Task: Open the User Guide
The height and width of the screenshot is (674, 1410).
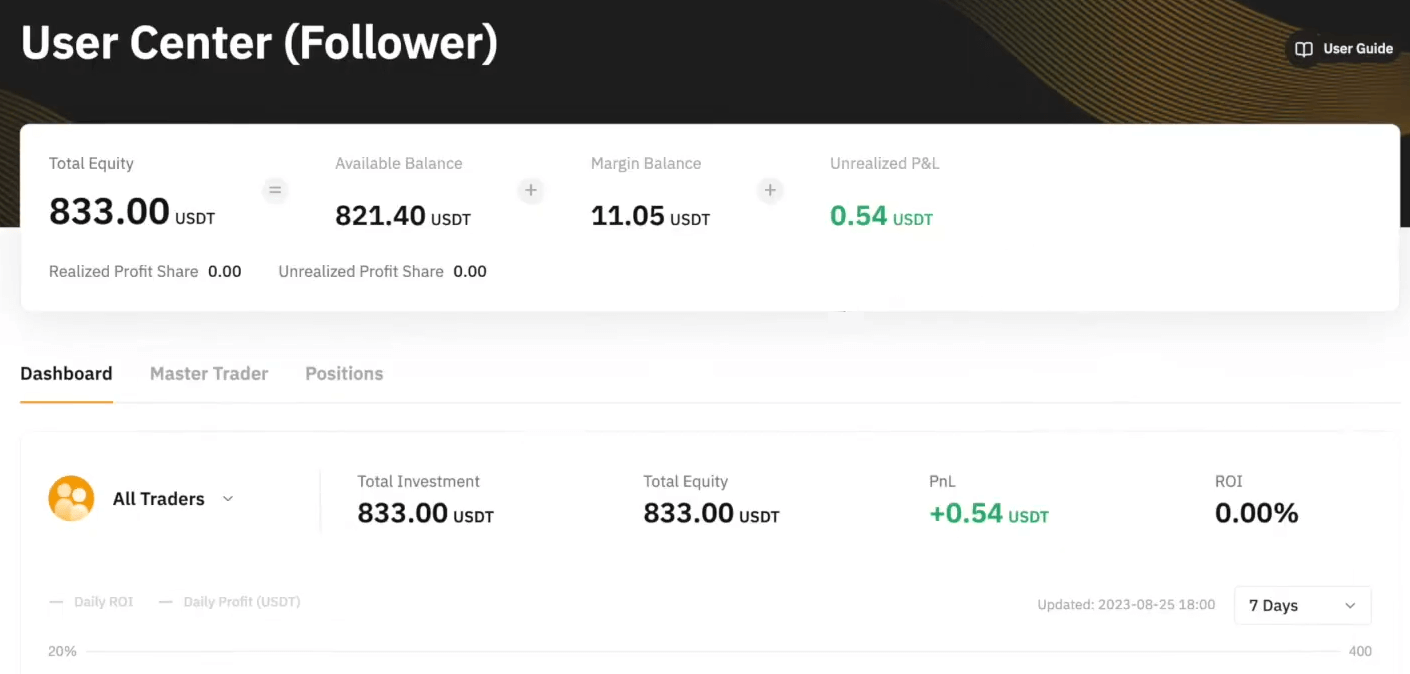Action: pyautogui.click(x=1357, y=49)
